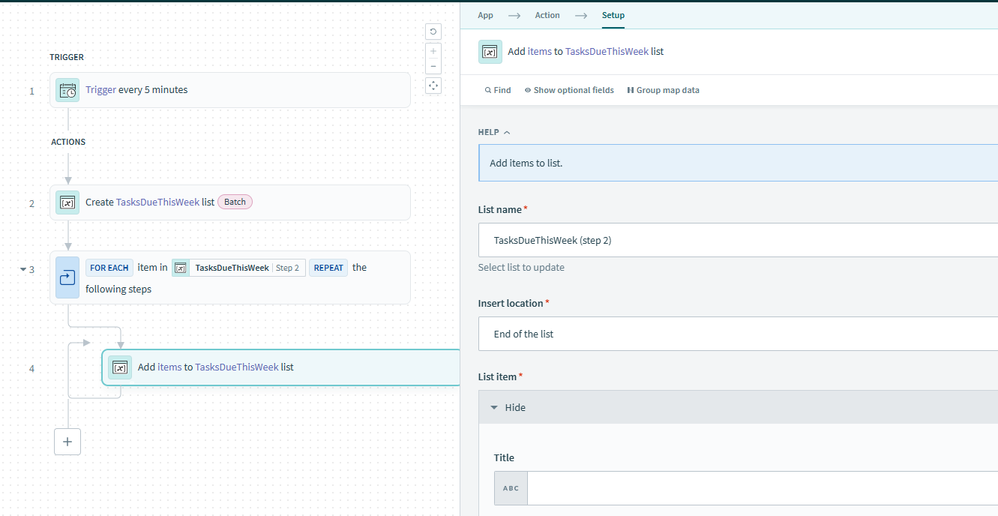Click Find in the setup toolbar
The image size is (998, 516).
point(498,90)
